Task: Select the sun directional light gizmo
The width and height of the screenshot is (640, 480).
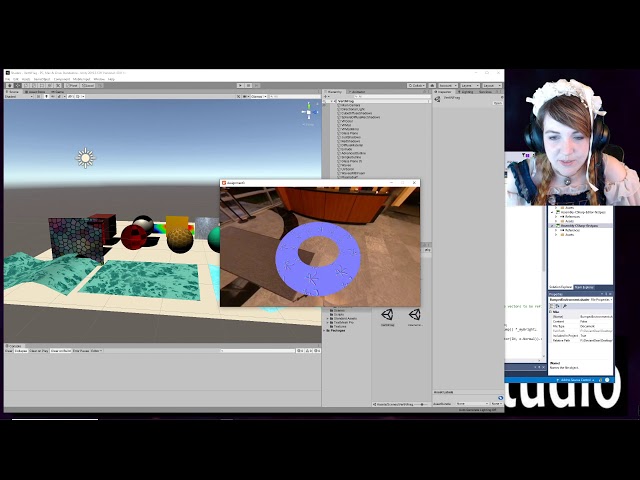Action: (85, 158)
